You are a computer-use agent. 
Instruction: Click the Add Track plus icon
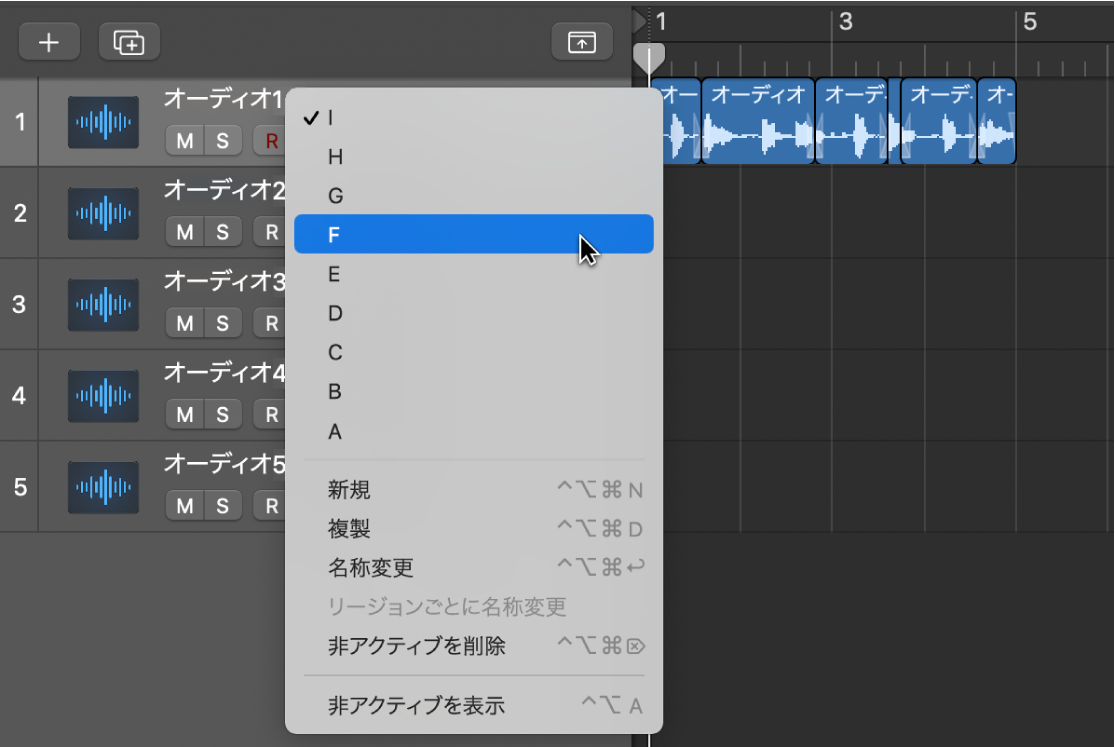(x=48, y=41)
